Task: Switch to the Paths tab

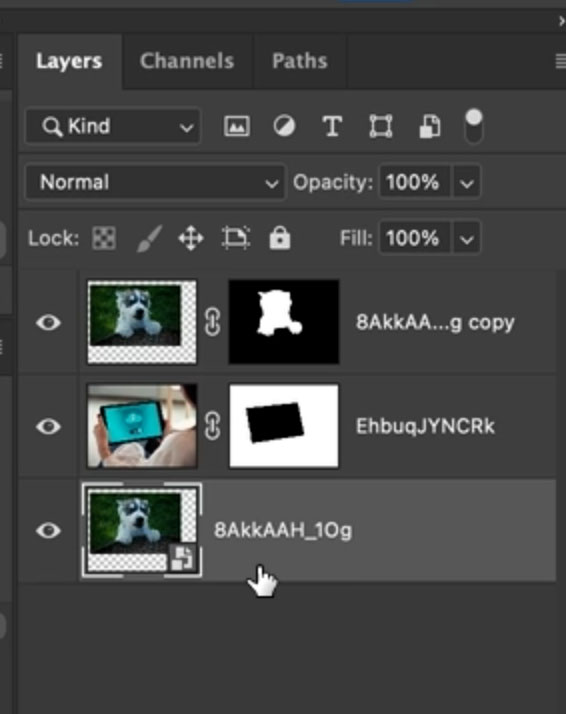Action: (300, 61)
